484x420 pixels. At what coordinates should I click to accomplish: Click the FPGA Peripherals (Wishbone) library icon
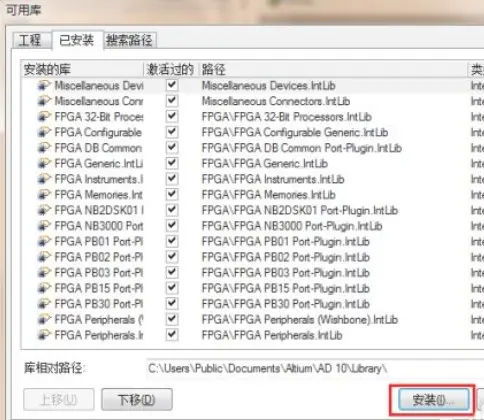pos(44,320)
